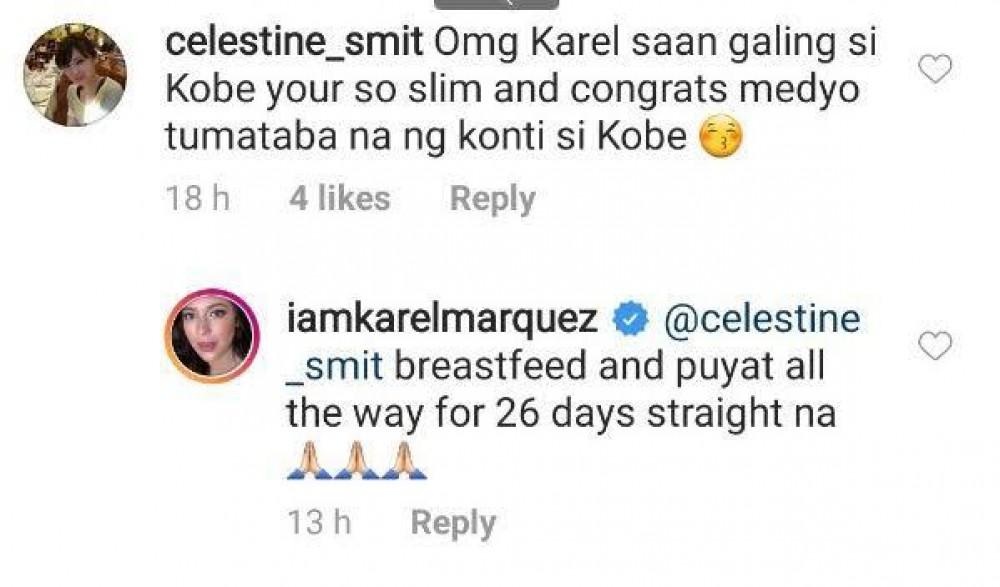Reply to iamkarelmarquez's comment
This screenshot has height=587, width=1000.
tap(453, 522)
